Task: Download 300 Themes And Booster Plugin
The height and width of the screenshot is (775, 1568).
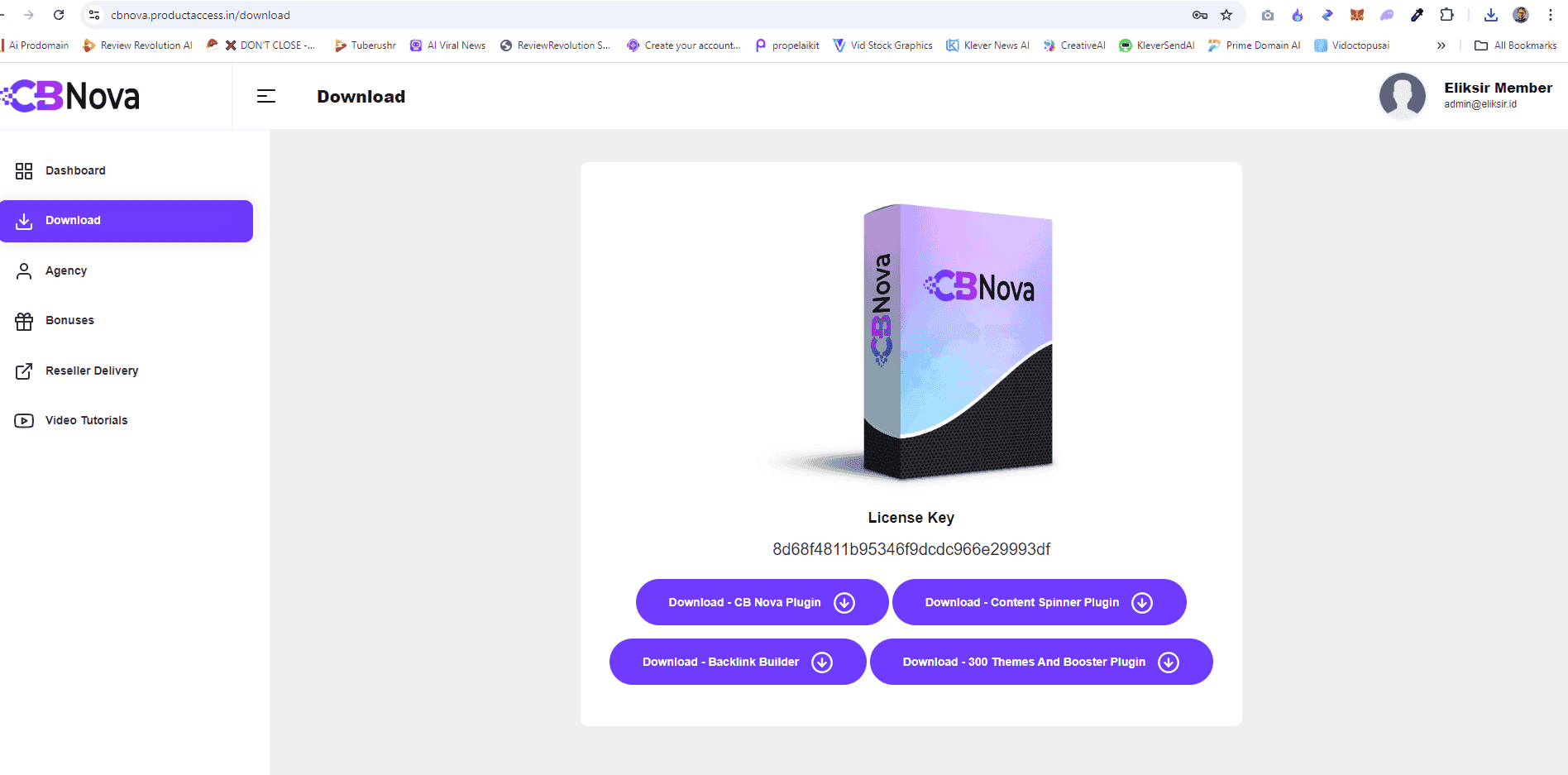Action: [x=1041, y=662]
